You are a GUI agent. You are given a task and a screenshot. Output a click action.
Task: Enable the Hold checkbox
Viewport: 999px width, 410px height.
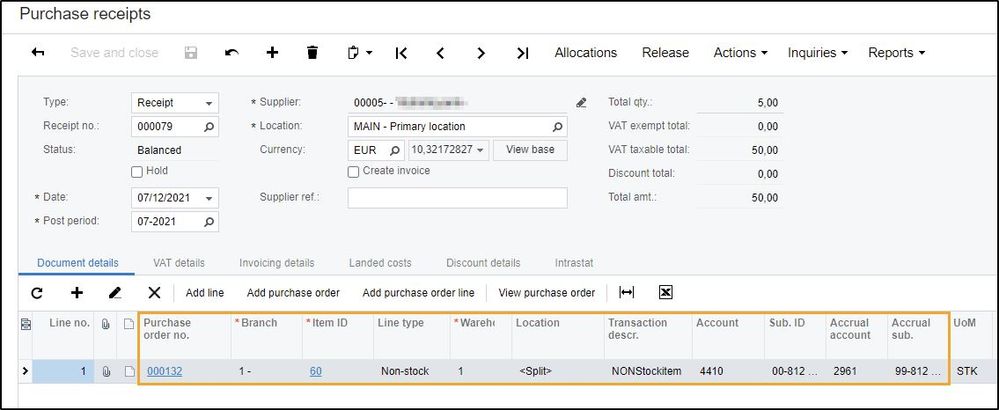(138, 171)
